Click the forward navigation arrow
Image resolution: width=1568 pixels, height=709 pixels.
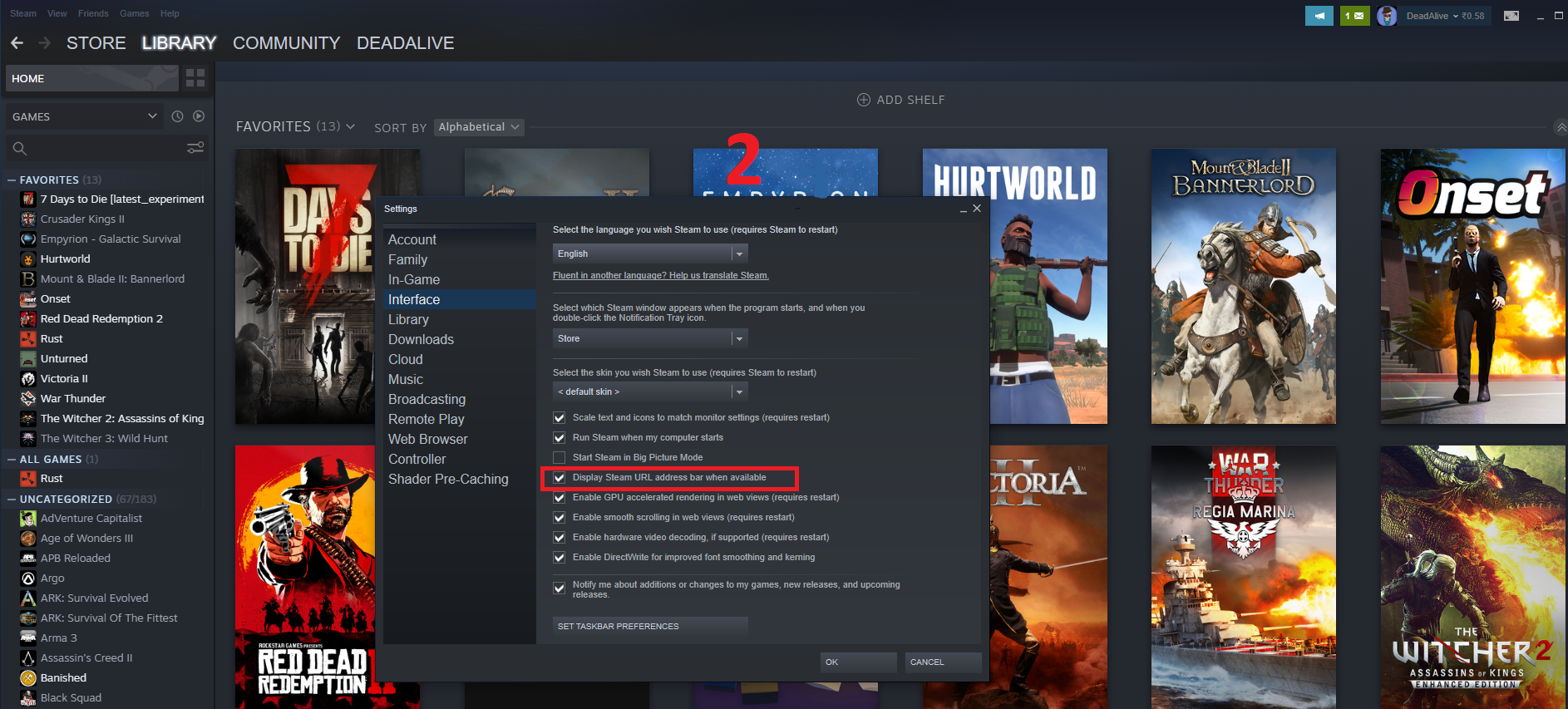(45, 42)
